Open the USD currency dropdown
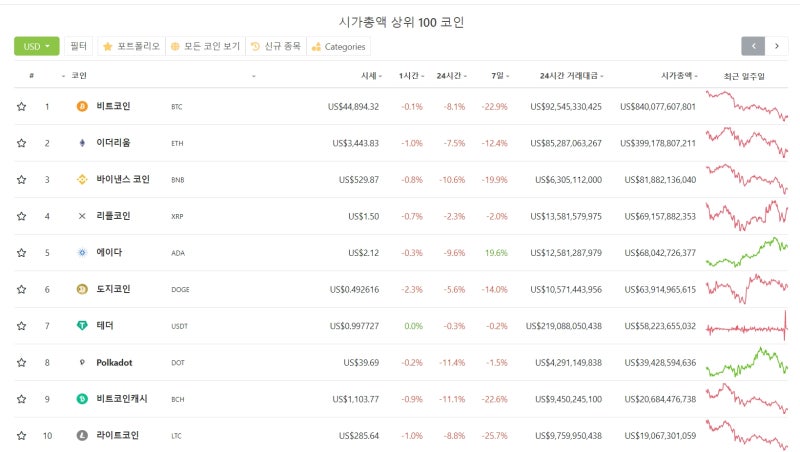 tap(37, 46)
